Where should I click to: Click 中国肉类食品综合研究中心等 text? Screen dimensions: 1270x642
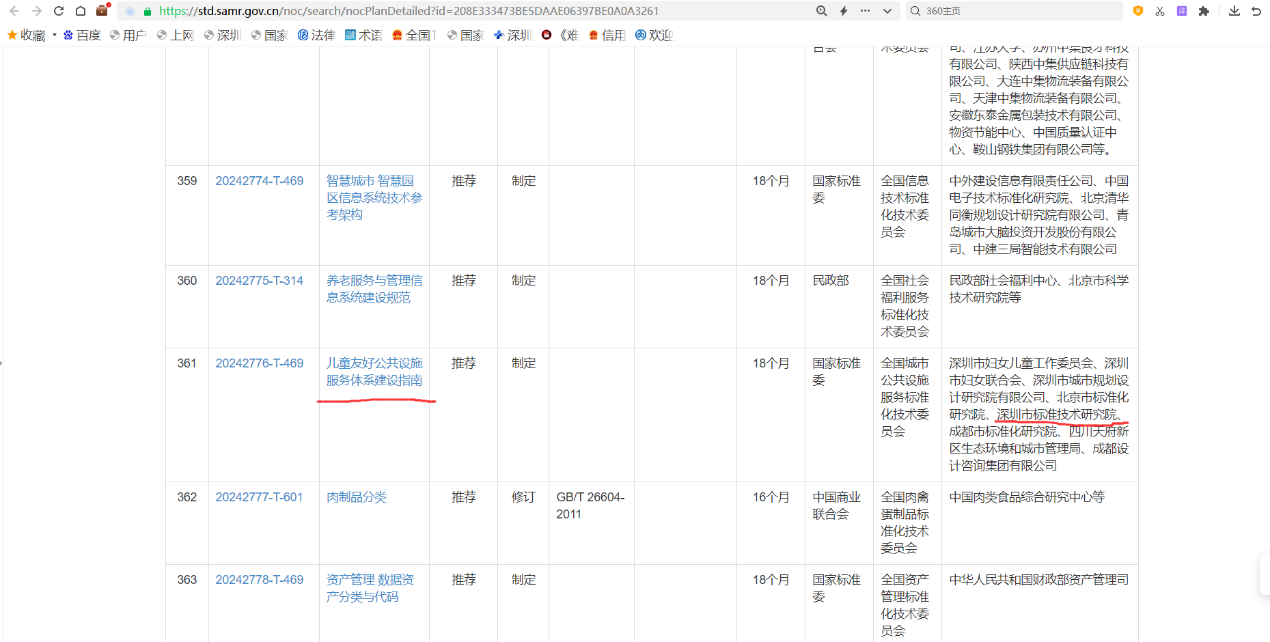(x=1027, y=497)
